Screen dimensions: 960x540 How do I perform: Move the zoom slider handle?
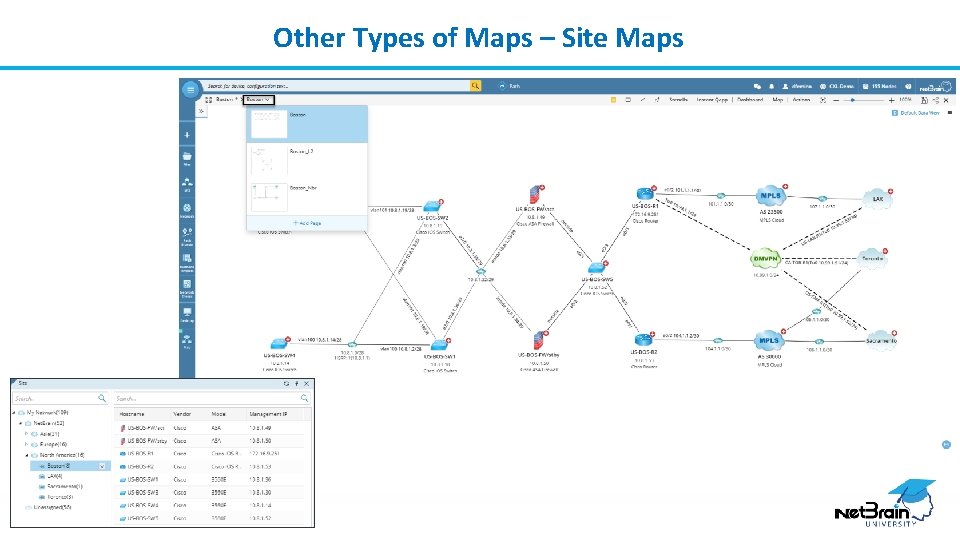click(853, 100)
